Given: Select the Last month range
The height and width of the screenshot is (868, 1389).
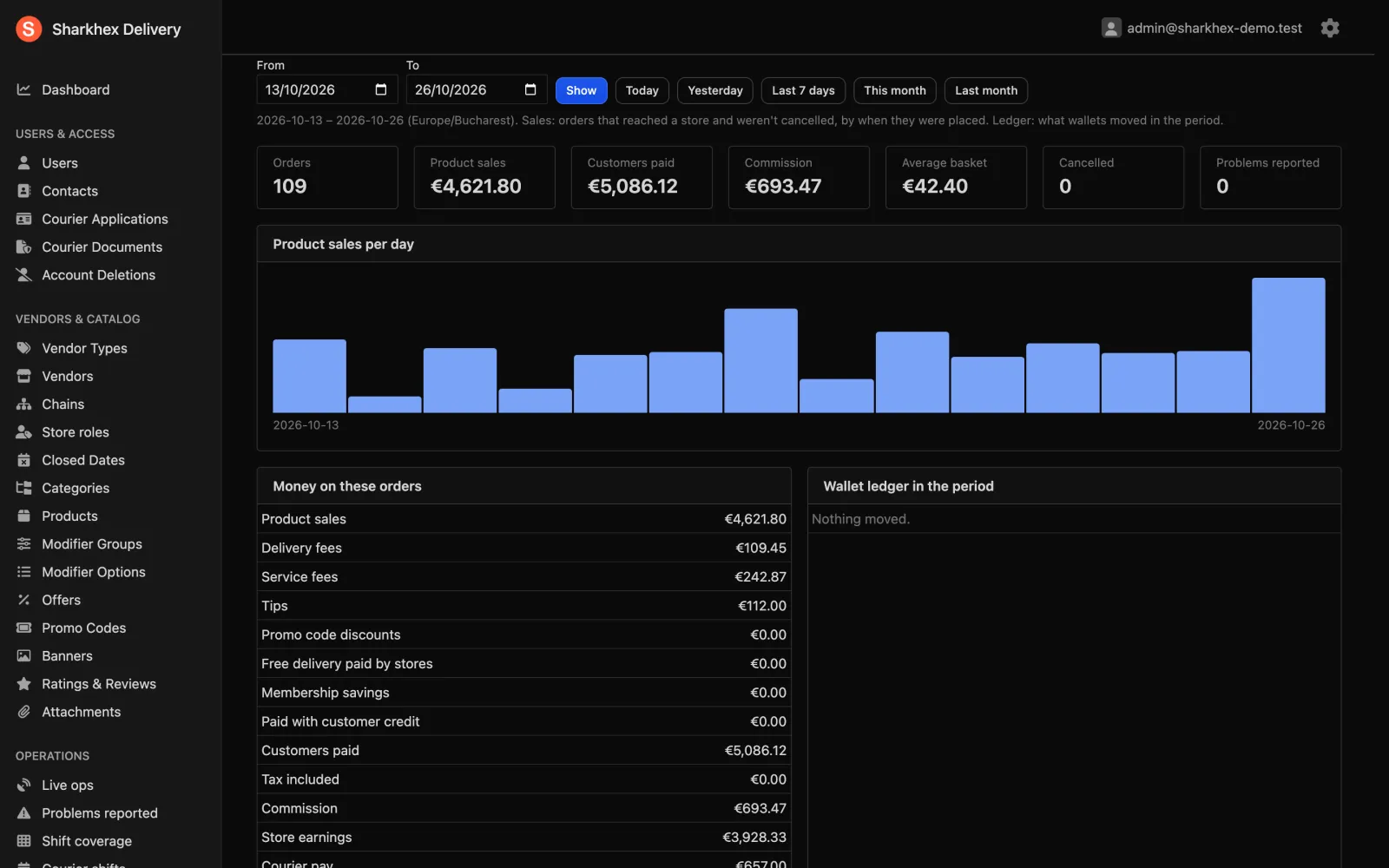Looking at the screenshot, I should pyautogui.click(x=986, y=90).
